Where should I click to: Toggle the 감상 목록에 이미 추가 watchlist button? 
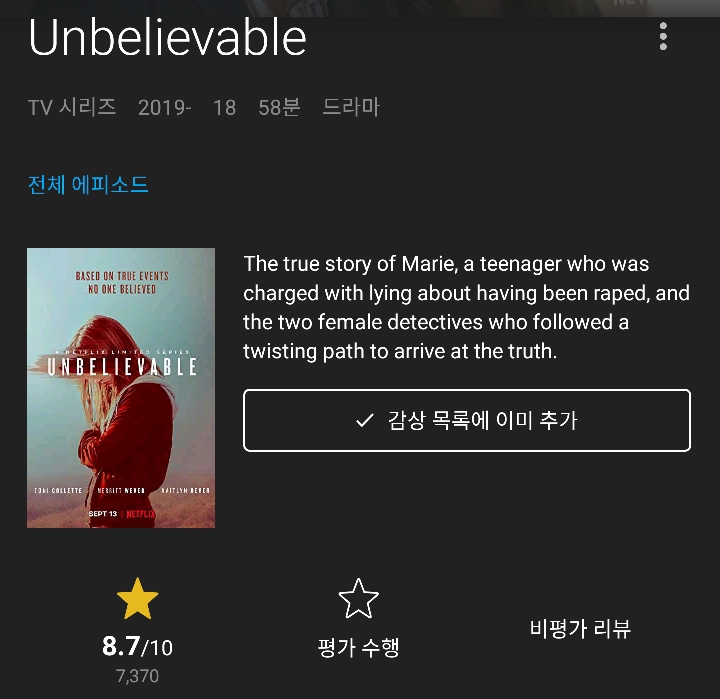(x=467, y=420)
